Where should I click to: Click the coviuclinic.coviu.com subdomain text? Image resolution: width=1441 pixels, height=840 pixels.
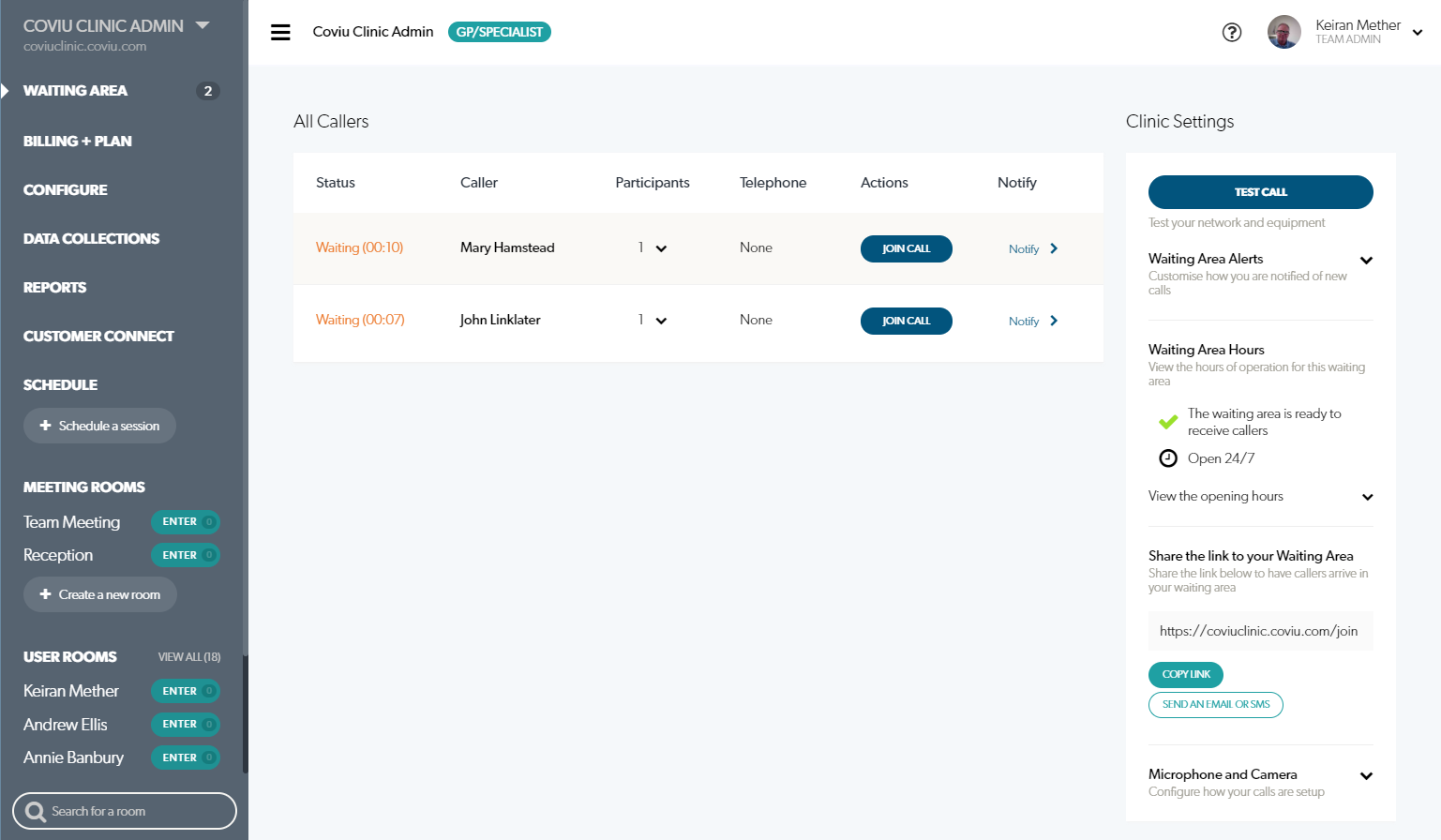85,46
